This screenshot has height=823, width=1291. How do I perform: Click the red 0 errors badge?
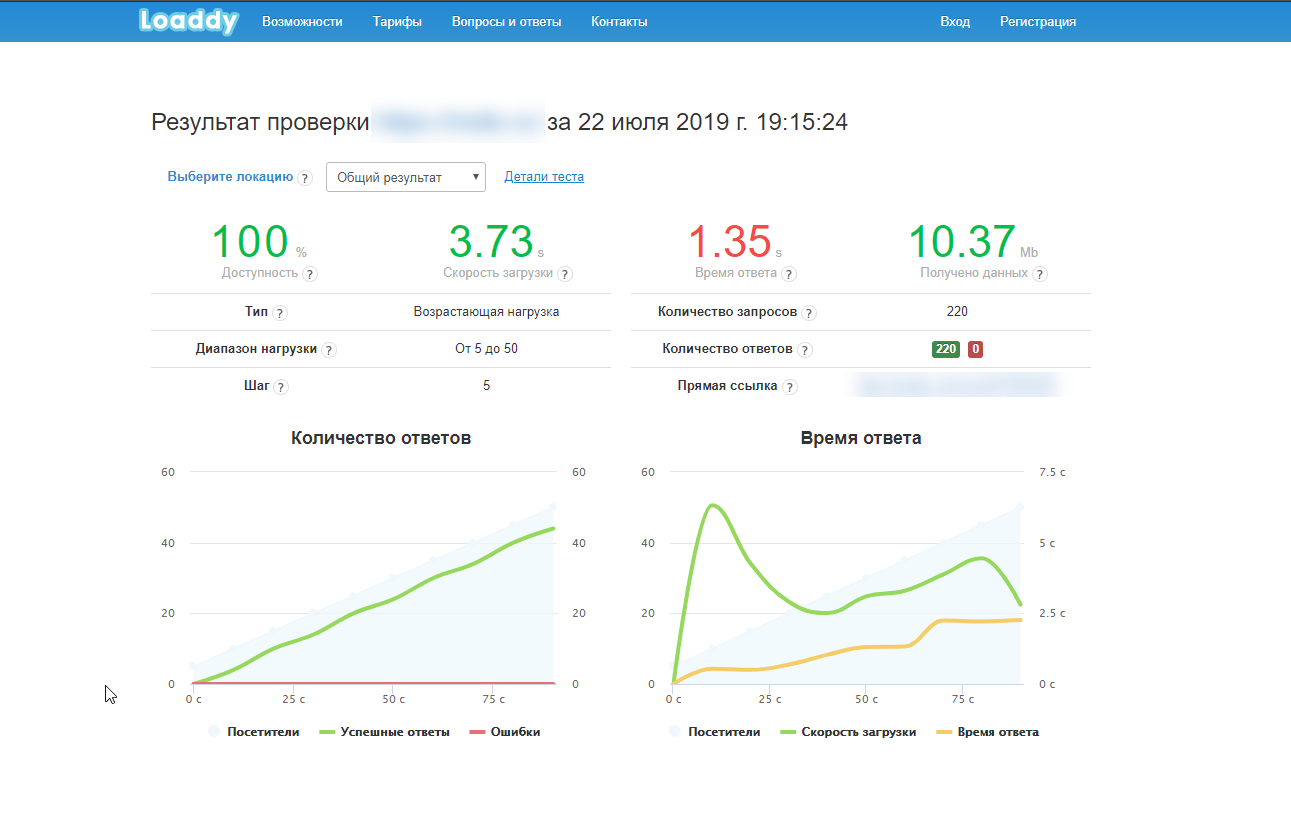975,349
